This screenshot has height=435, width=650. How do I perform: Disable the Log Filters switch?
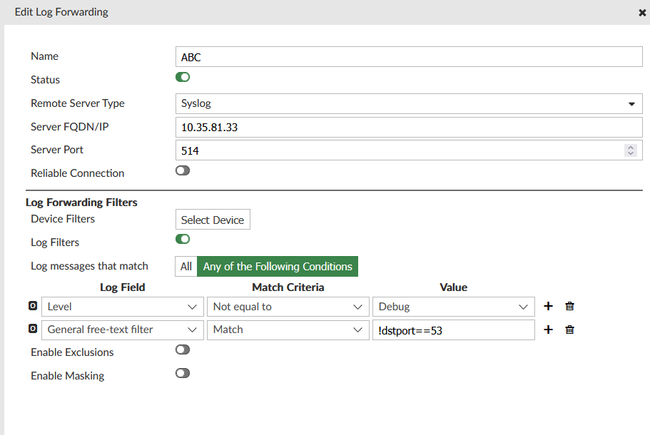coord(183,239)
